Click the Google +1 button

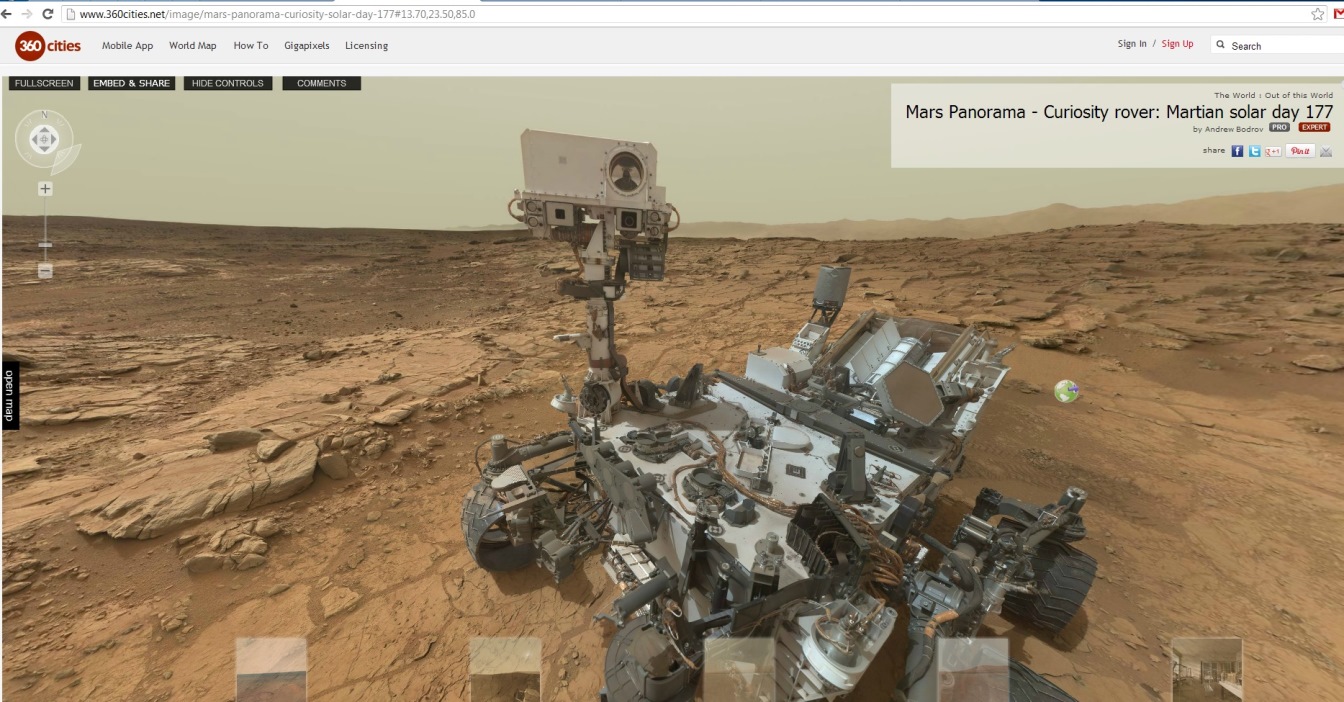coord(1273,151)
